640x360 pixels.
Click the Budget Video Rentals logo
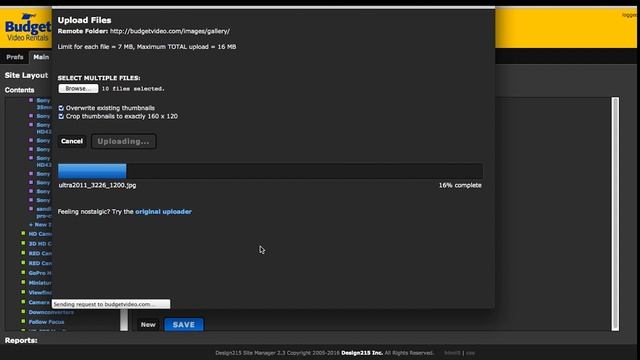click(x=27, y=28)
